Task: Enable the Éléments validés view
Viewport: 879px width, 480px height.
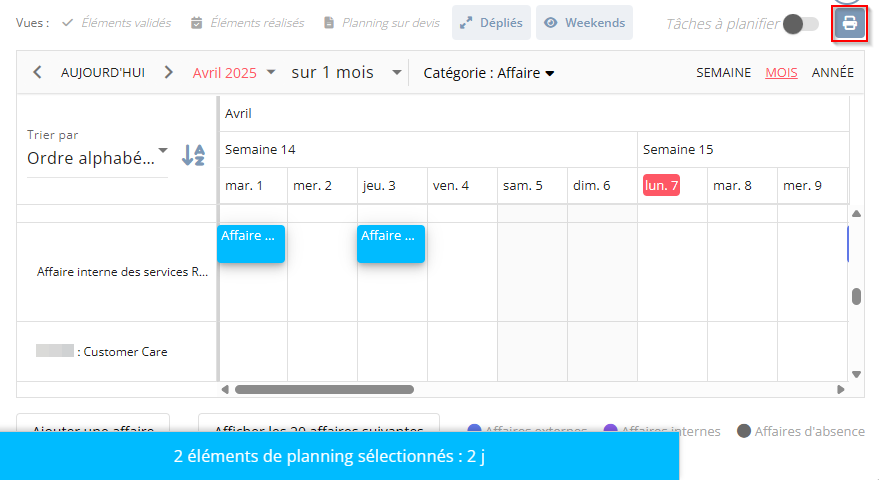Action: click(117, 23)
